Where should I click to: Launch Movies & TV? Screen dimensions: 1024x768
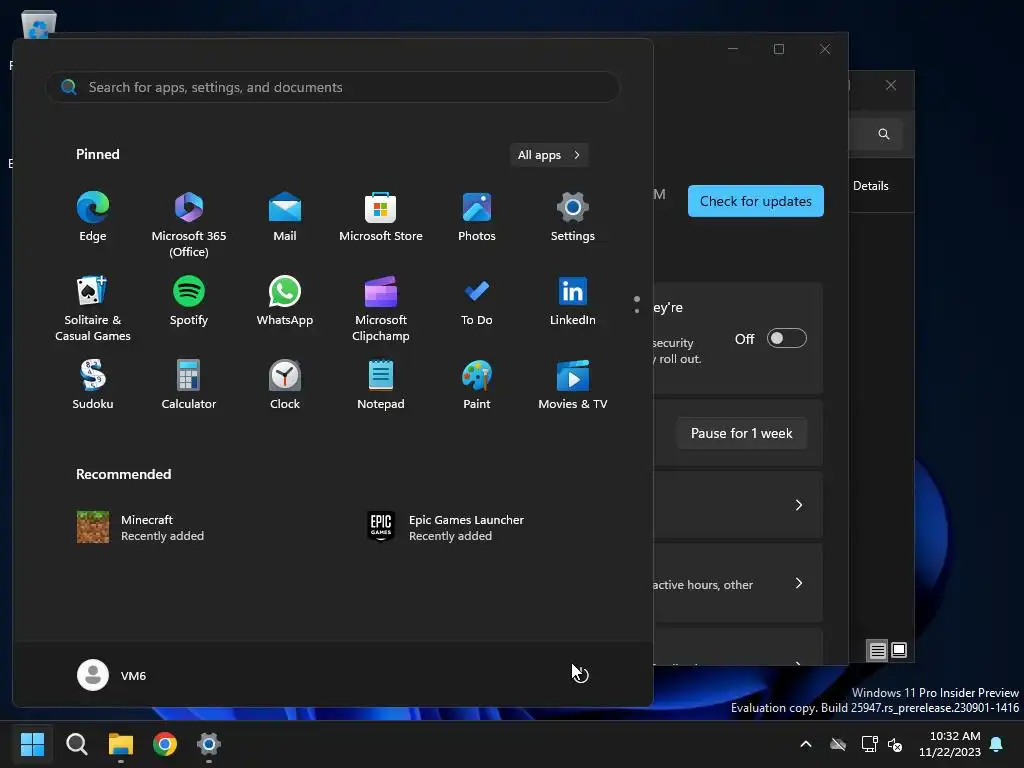(x=573, y=385)
